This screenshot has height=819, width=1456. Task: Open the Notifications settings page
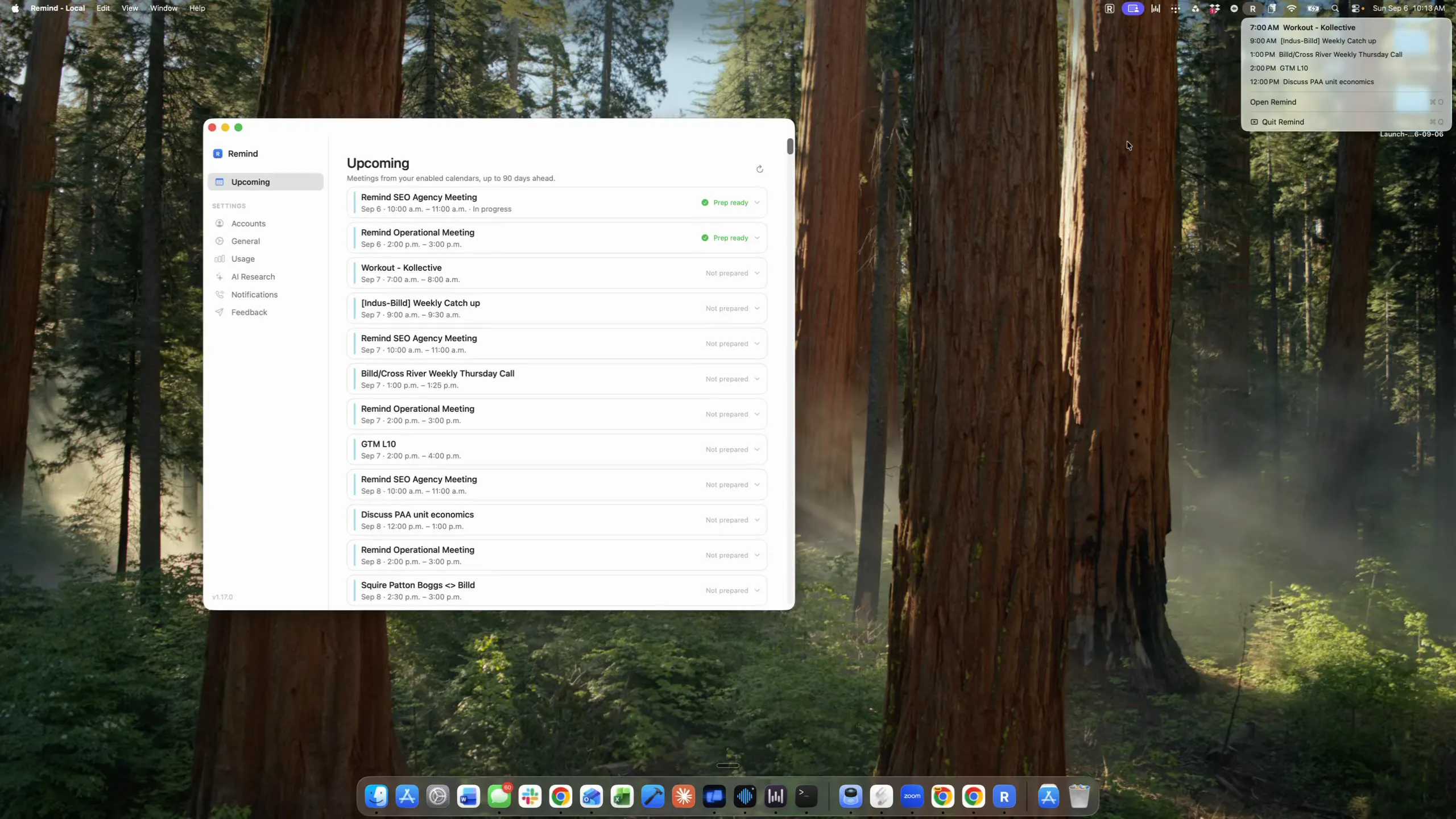tap(266, 295)
